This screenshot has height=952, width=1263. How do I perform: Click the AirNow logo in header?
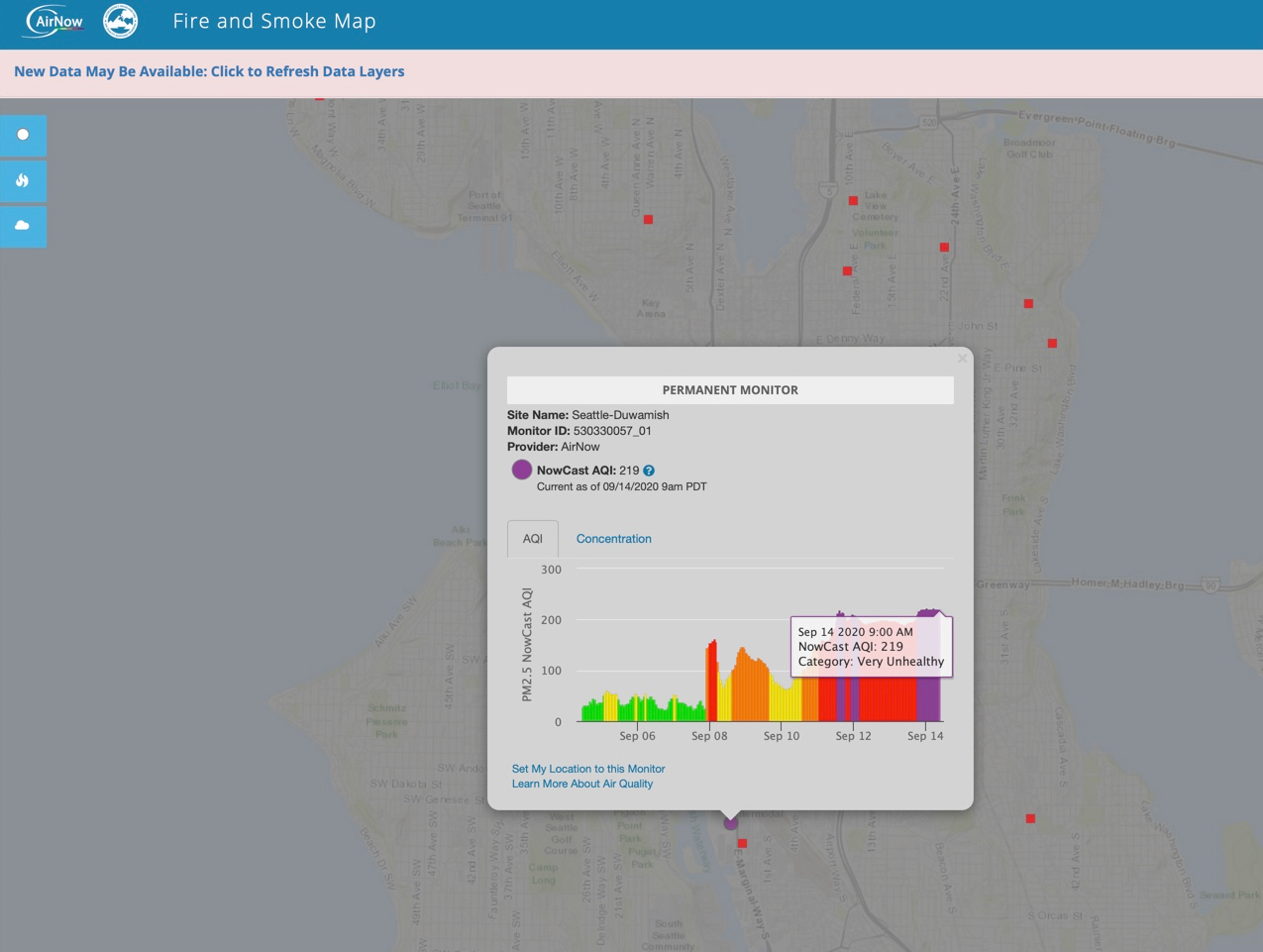(54, 21)
